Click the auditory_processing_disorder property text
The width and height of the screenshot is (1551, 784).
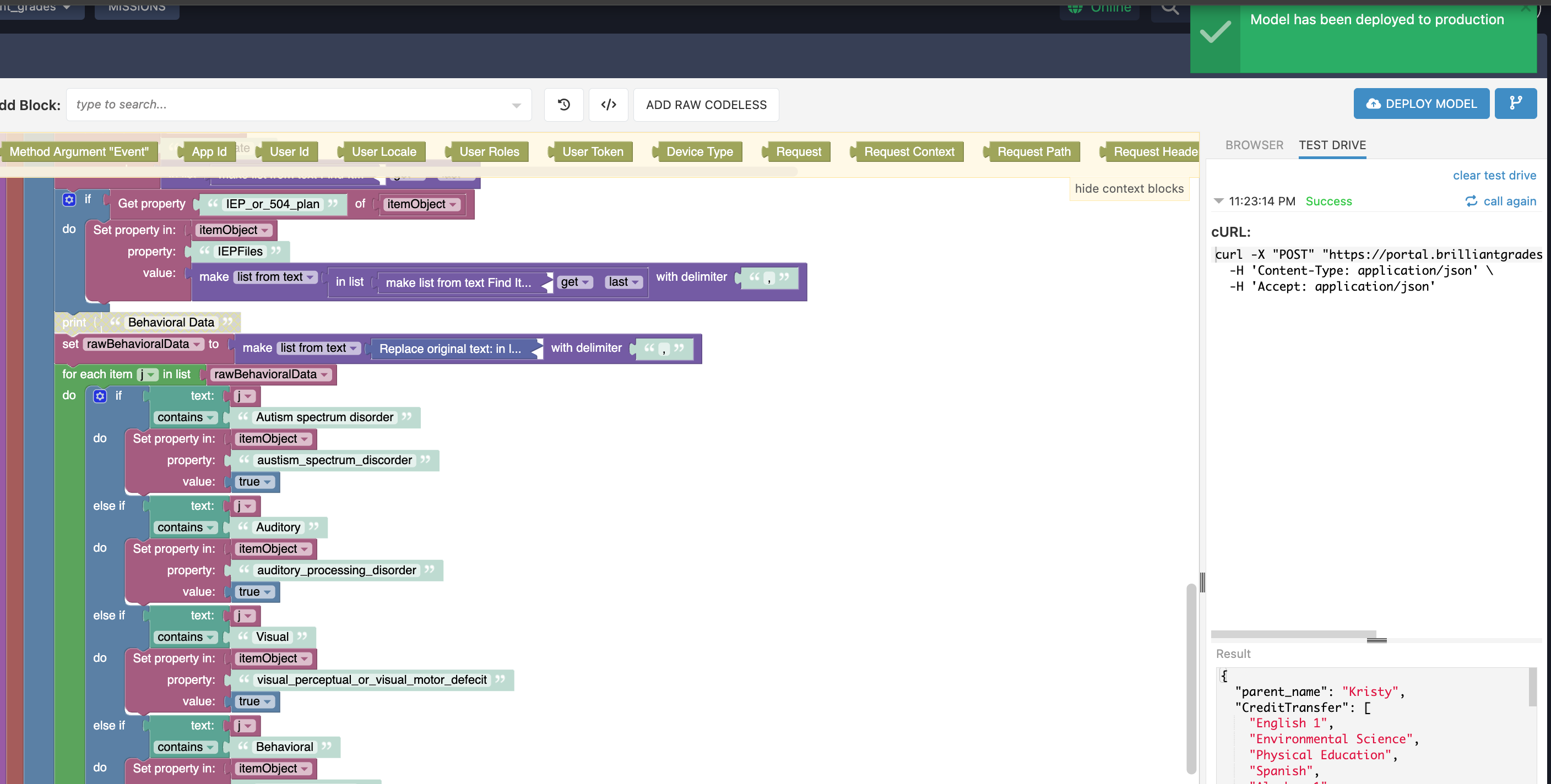(x=337, y=570)
